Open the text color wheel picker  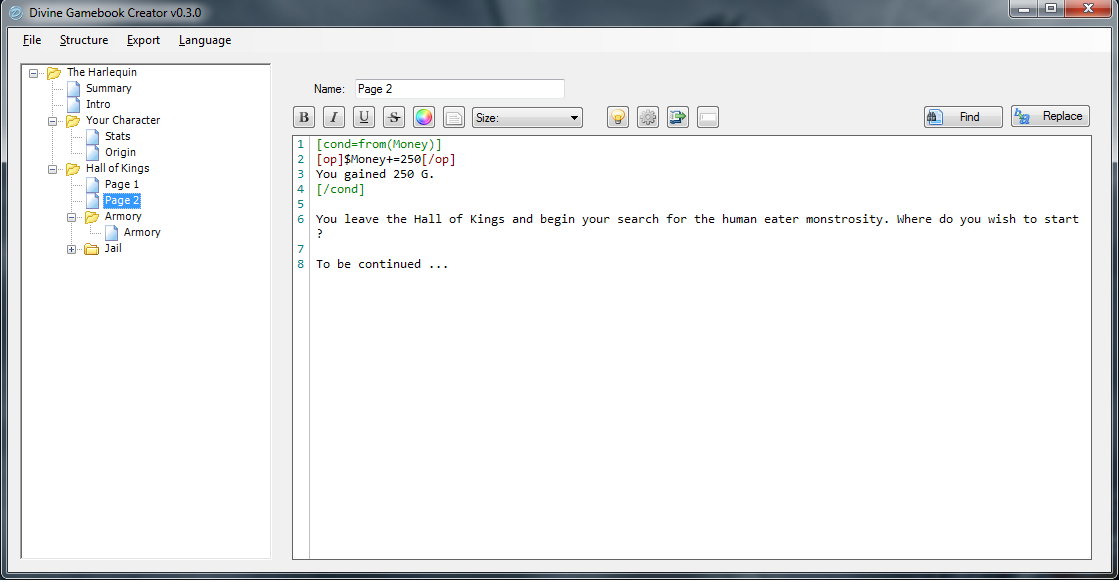(x=424, y=117)
